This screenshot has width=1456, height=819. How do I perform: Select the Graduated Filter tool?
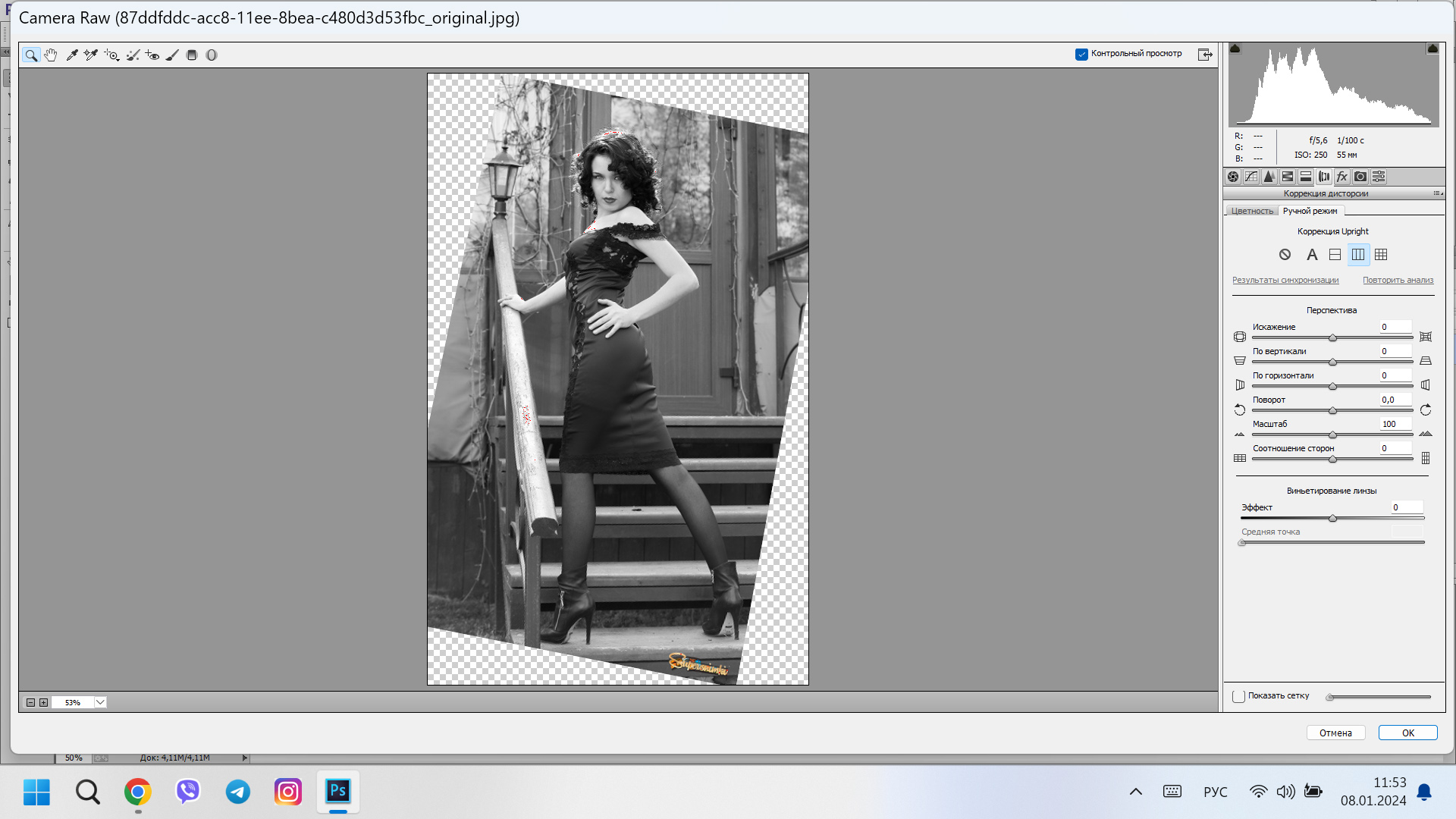pos(192,55)
